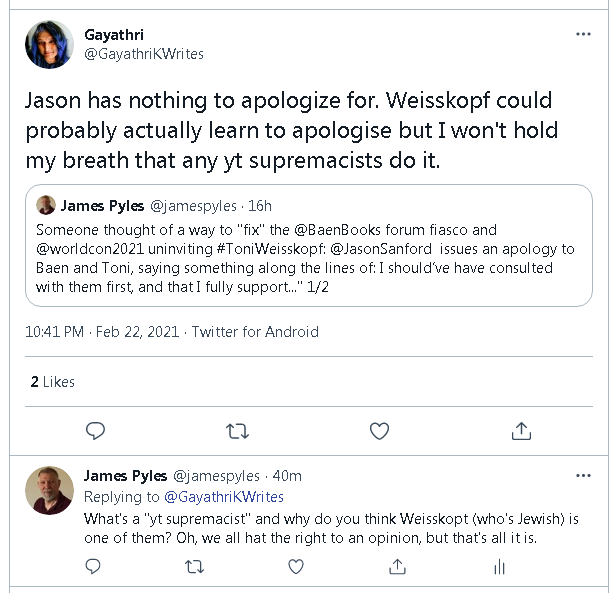Open more options menu on Gayathri's tweet
The width and height of the screenshot is (614, 593).
click(x=583, y=34)
